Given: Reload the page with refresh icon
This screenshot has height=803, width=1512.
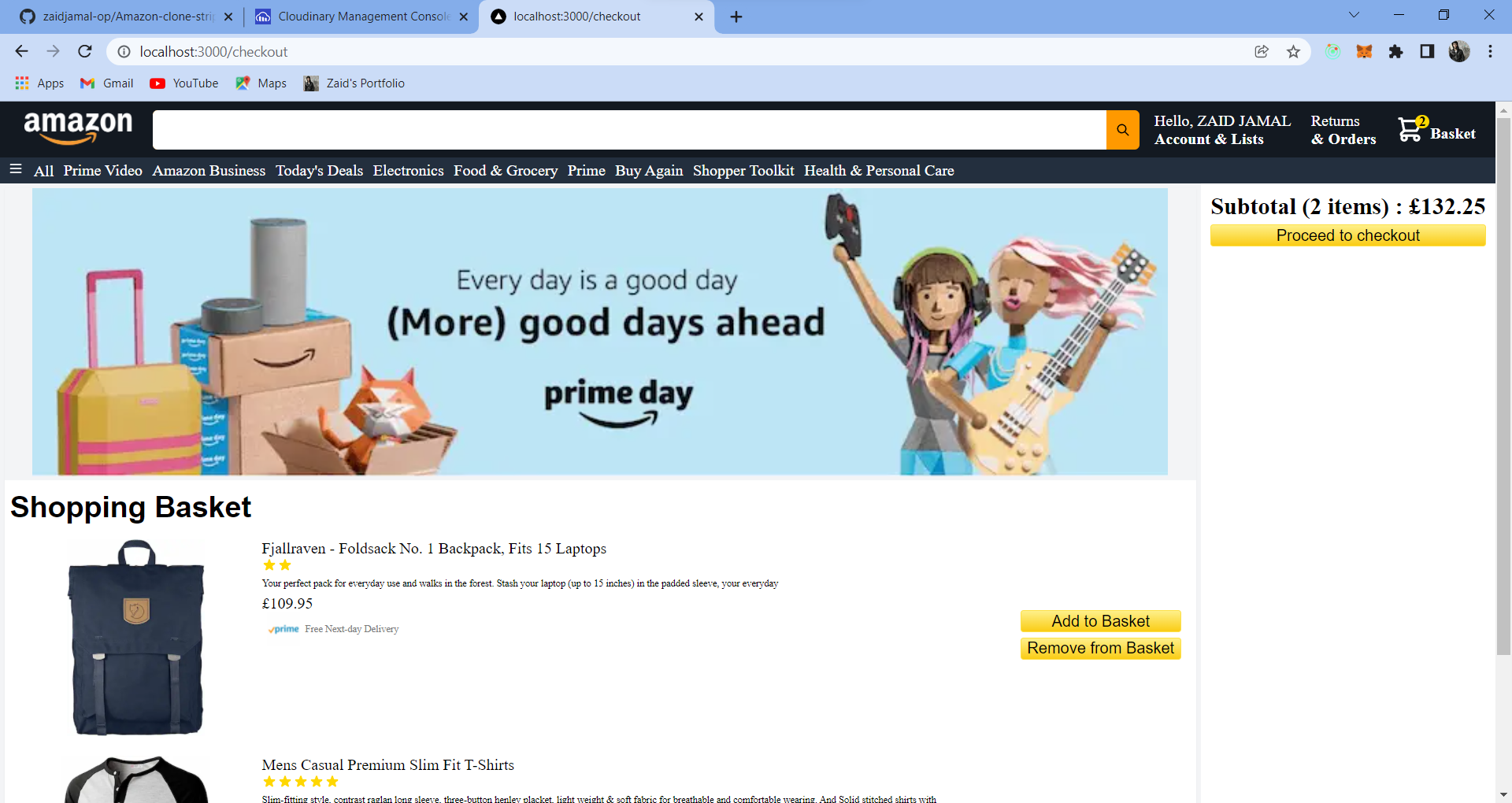Looking at the screenshot, I should [85, 52].
